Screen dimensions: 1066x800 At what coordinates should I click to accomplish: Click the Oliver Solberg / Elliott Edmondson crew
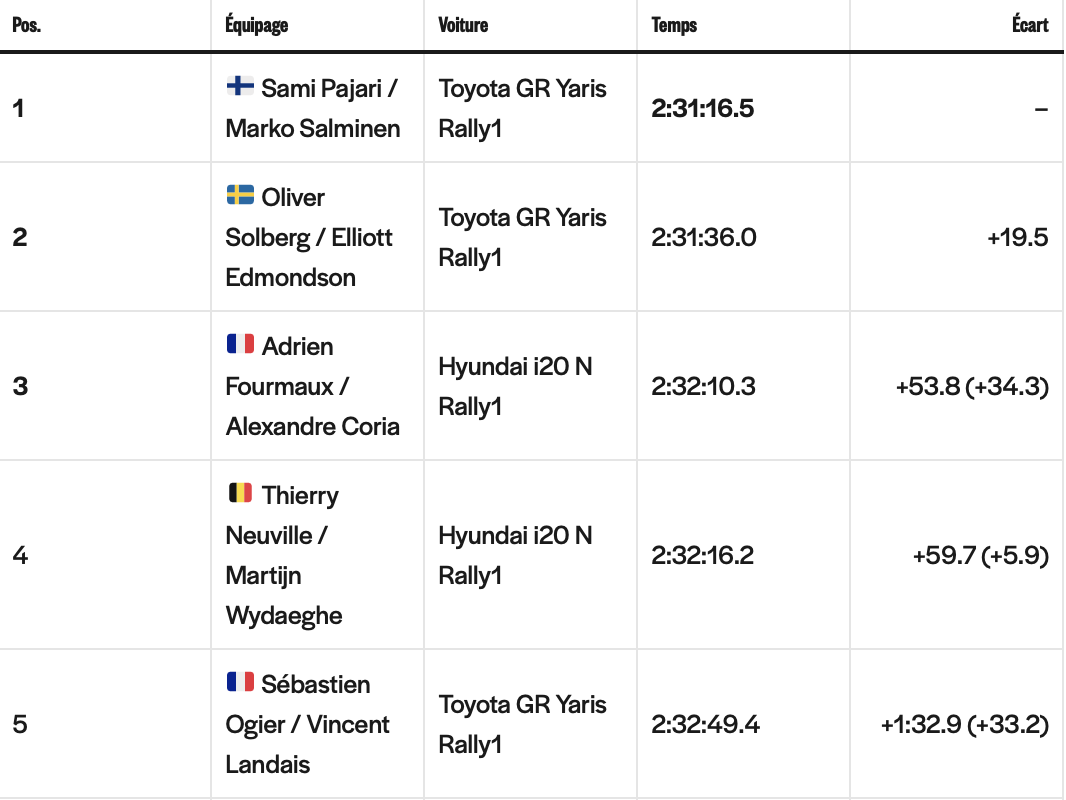(309, 237)
